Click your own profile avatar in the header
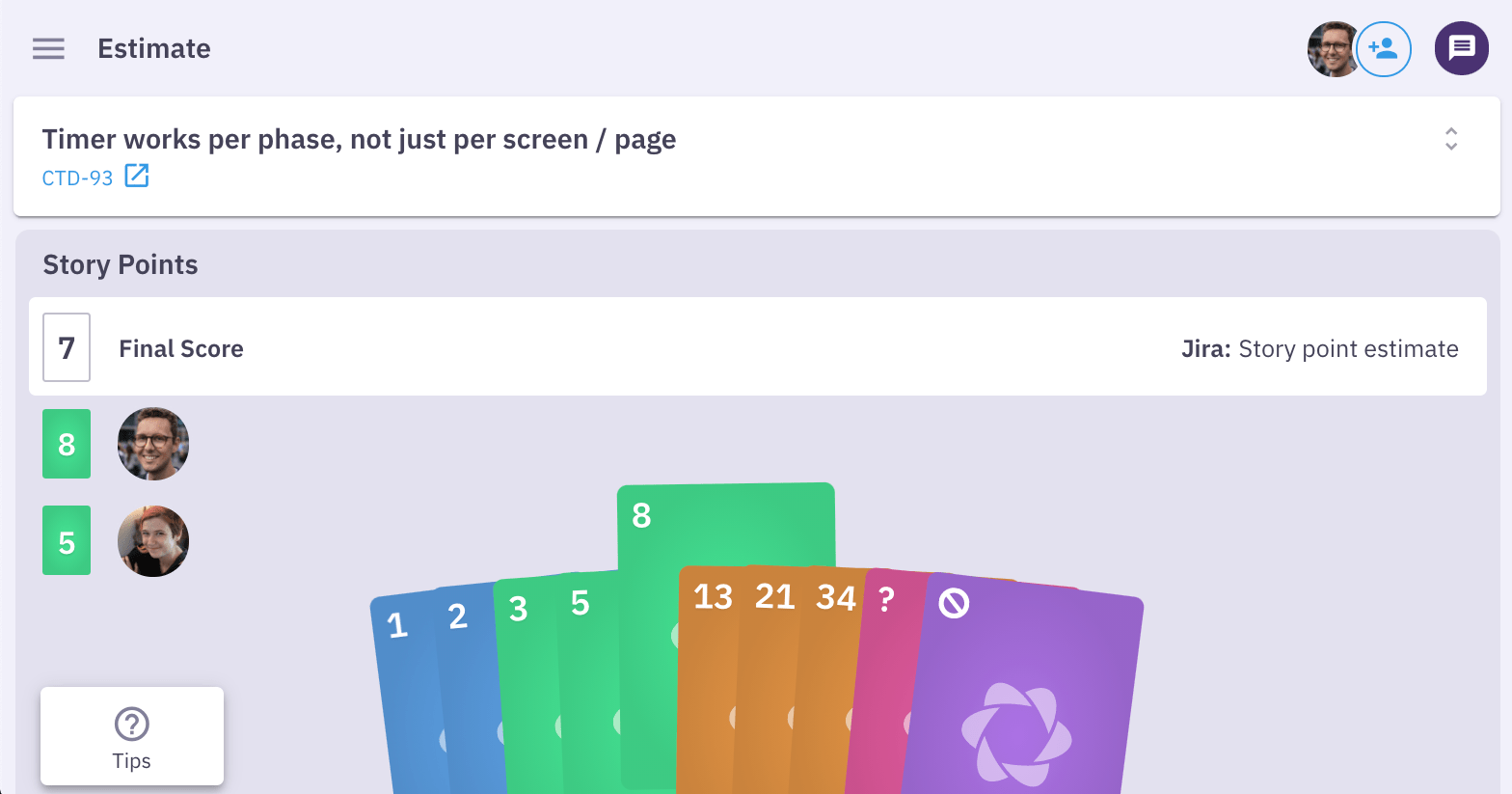This screenshot has width=1512, height=794. tap(1334, 48)
